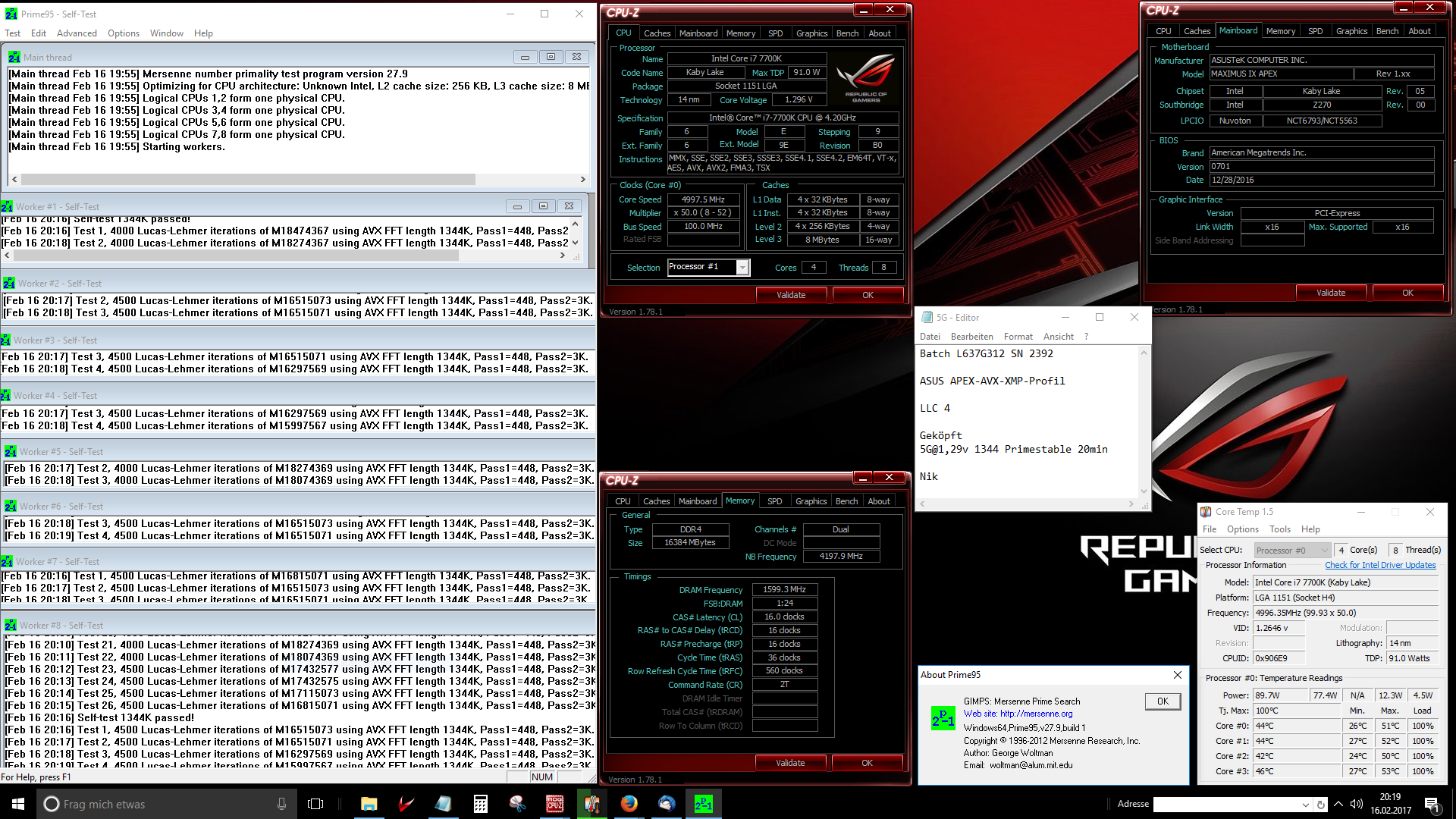The height and width of the screenshot is (819, 1456).
Task: Minimize the Main thread child window
Action: tap(525, 57)
